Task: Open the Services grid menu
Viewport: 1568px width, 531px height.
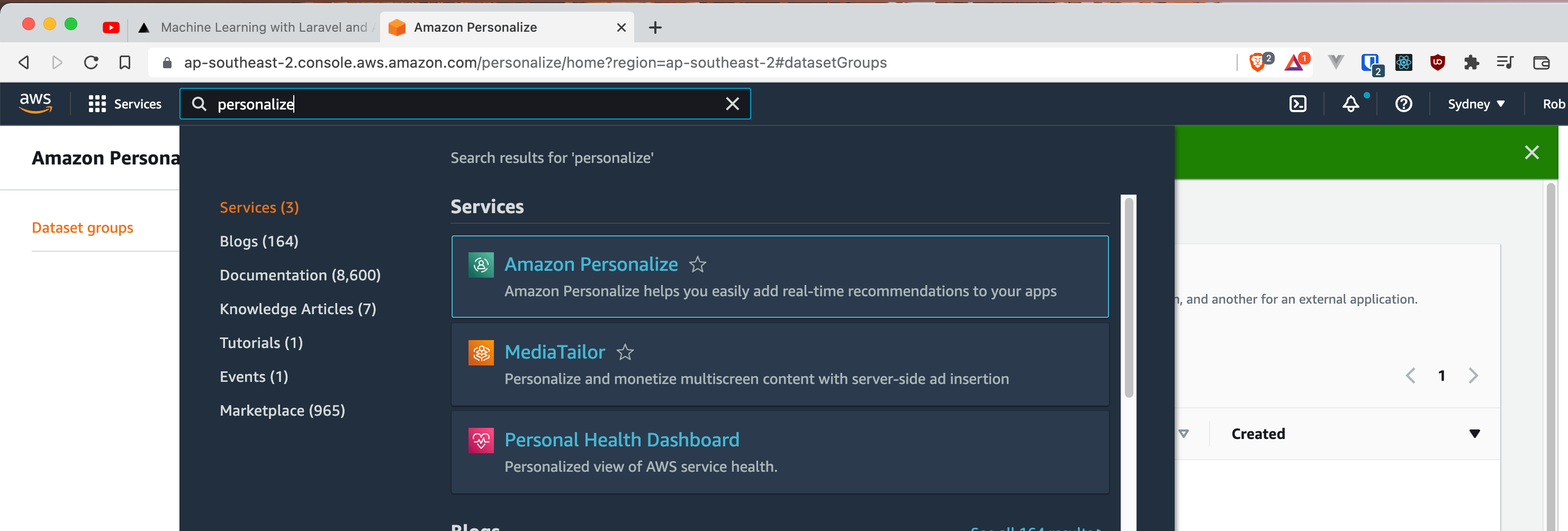Action: pyautogui.click(x=97, y=104)
